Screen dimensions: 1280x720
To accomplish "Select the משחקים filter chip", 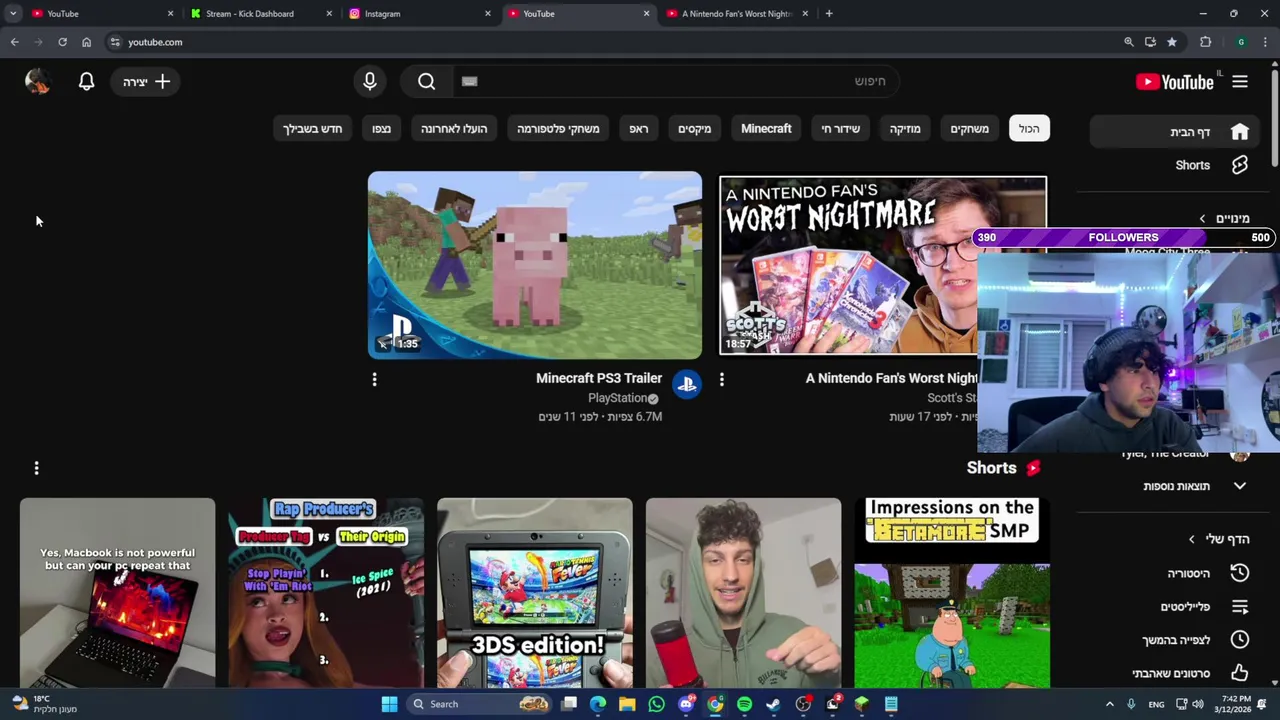I will pyautogui.click(x=969, y=129).
